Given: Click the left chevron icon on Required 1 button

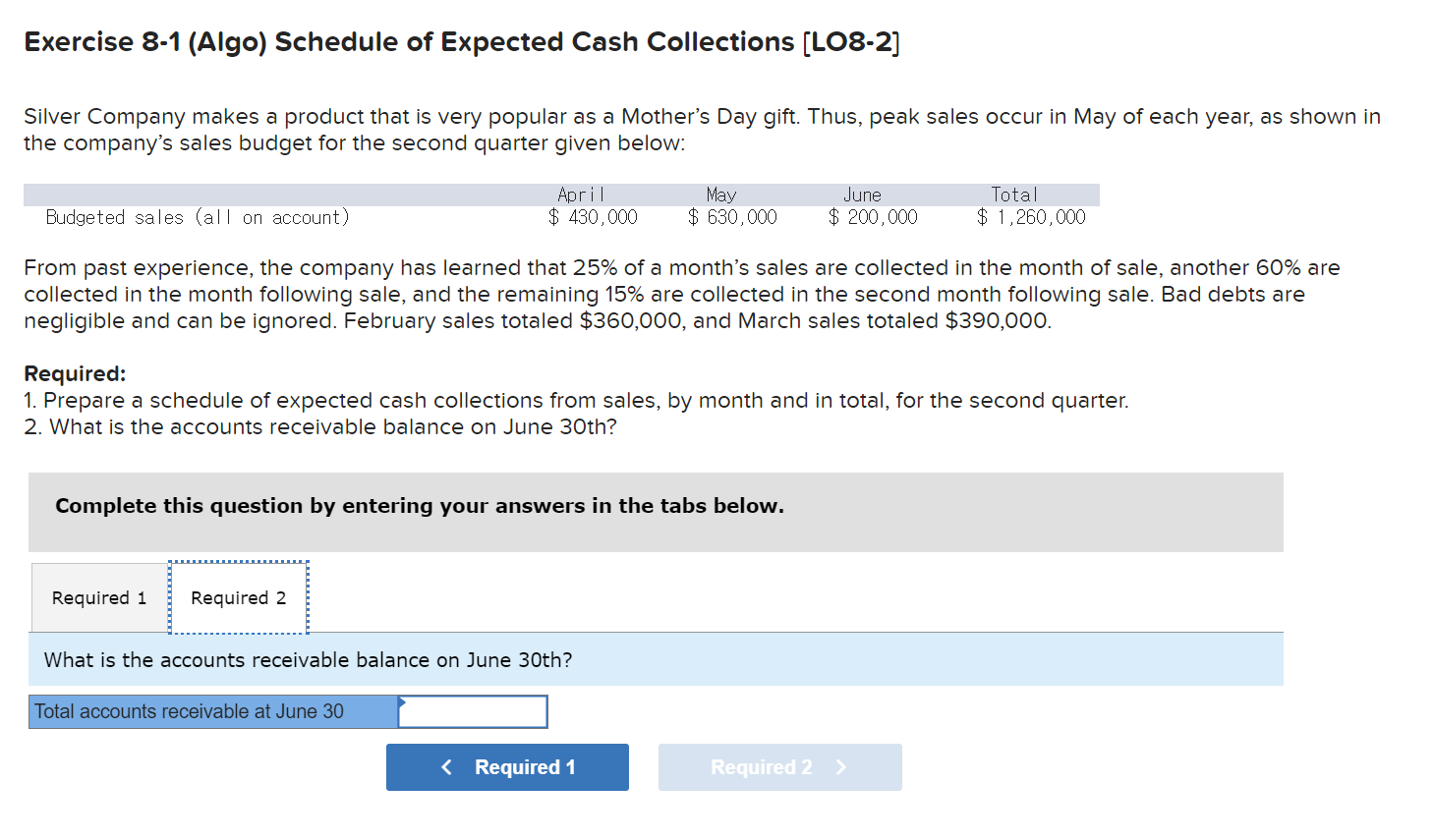Looking at the screenshot, I should coord(447,766).
